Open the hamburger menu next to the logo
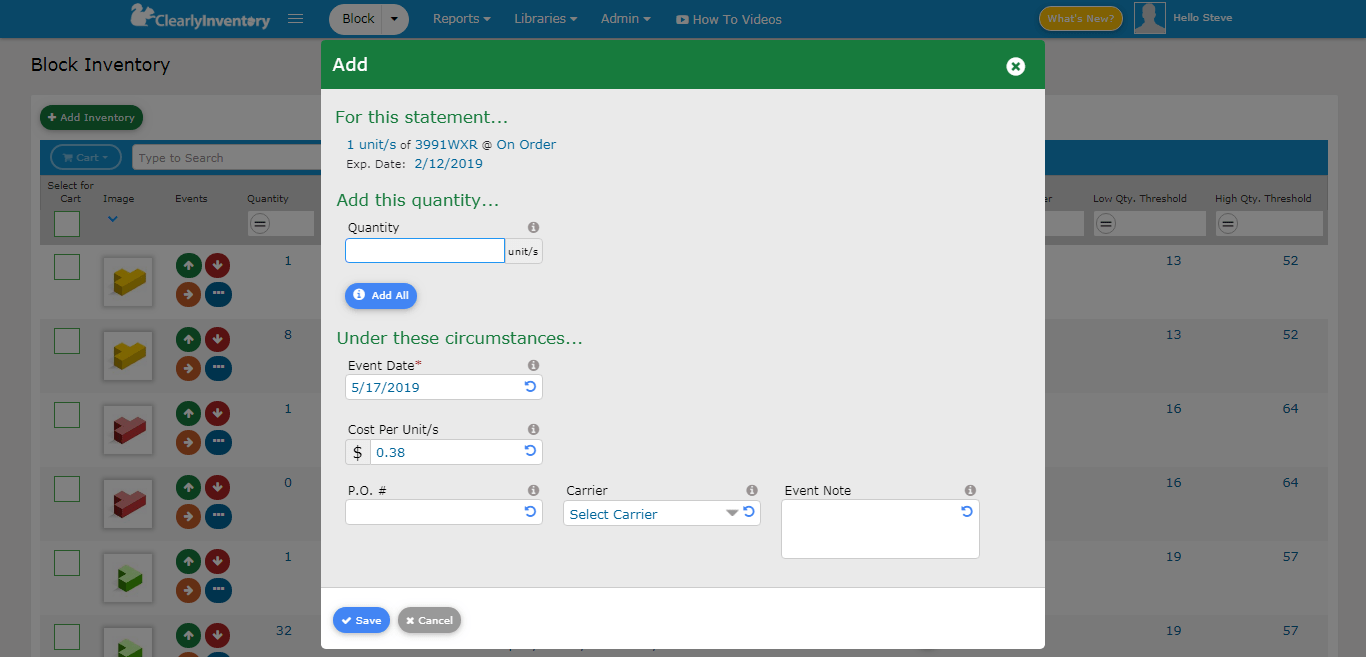This screenshot has height=657, width=1366. 295,19
